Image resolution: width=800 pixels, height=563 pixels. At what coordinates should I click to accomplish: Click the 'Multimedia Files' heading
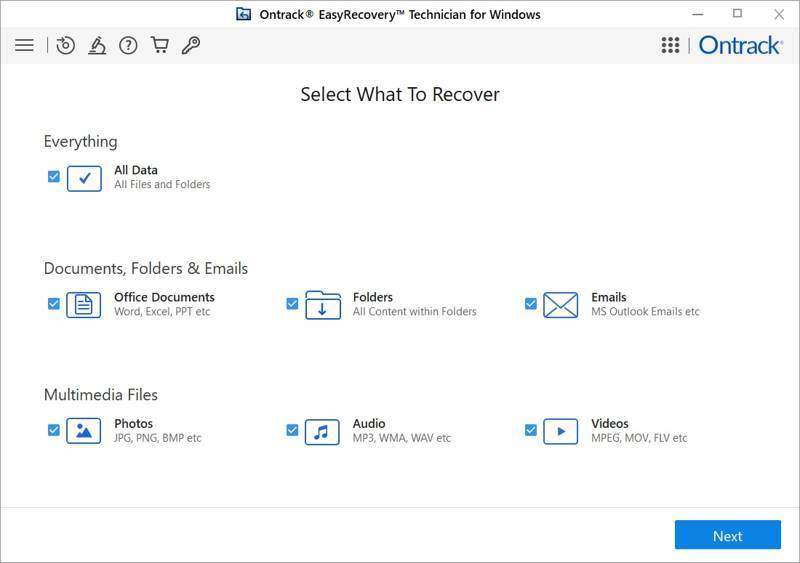(101, 395)
